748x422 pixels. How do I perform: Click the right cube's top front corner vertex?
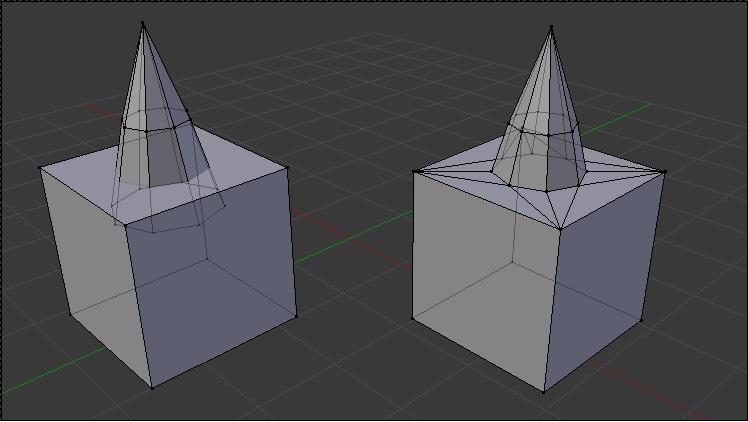[x=558, y=229]
